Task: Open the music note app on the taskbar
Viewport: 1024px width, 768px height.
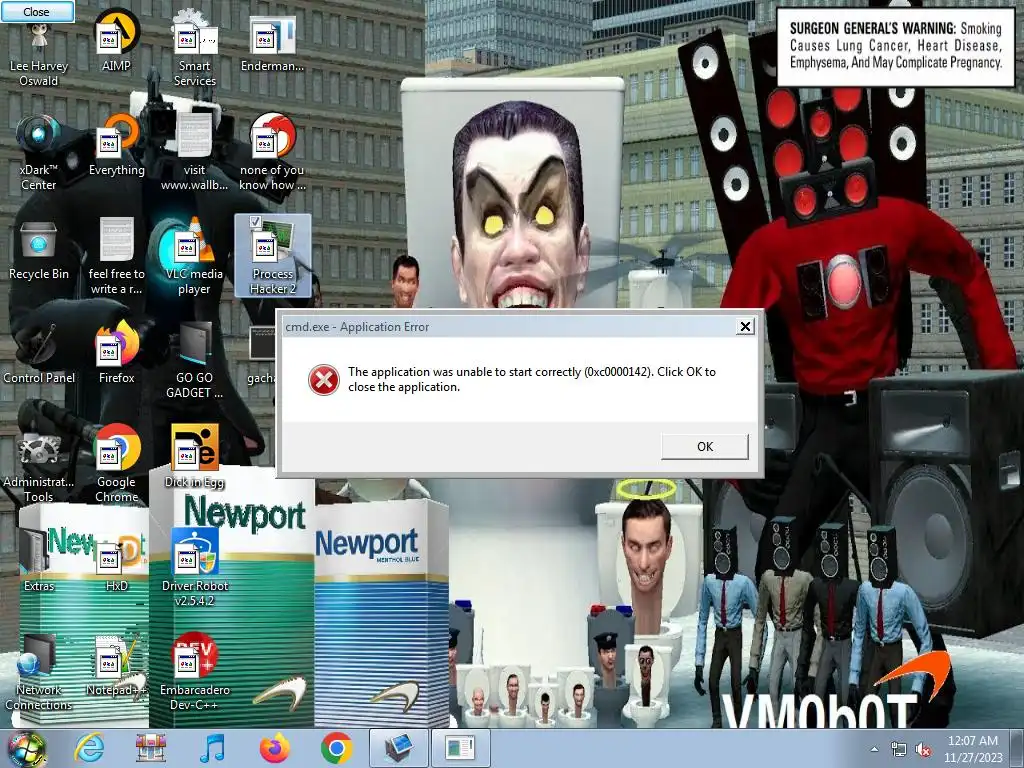Action: 212,748
